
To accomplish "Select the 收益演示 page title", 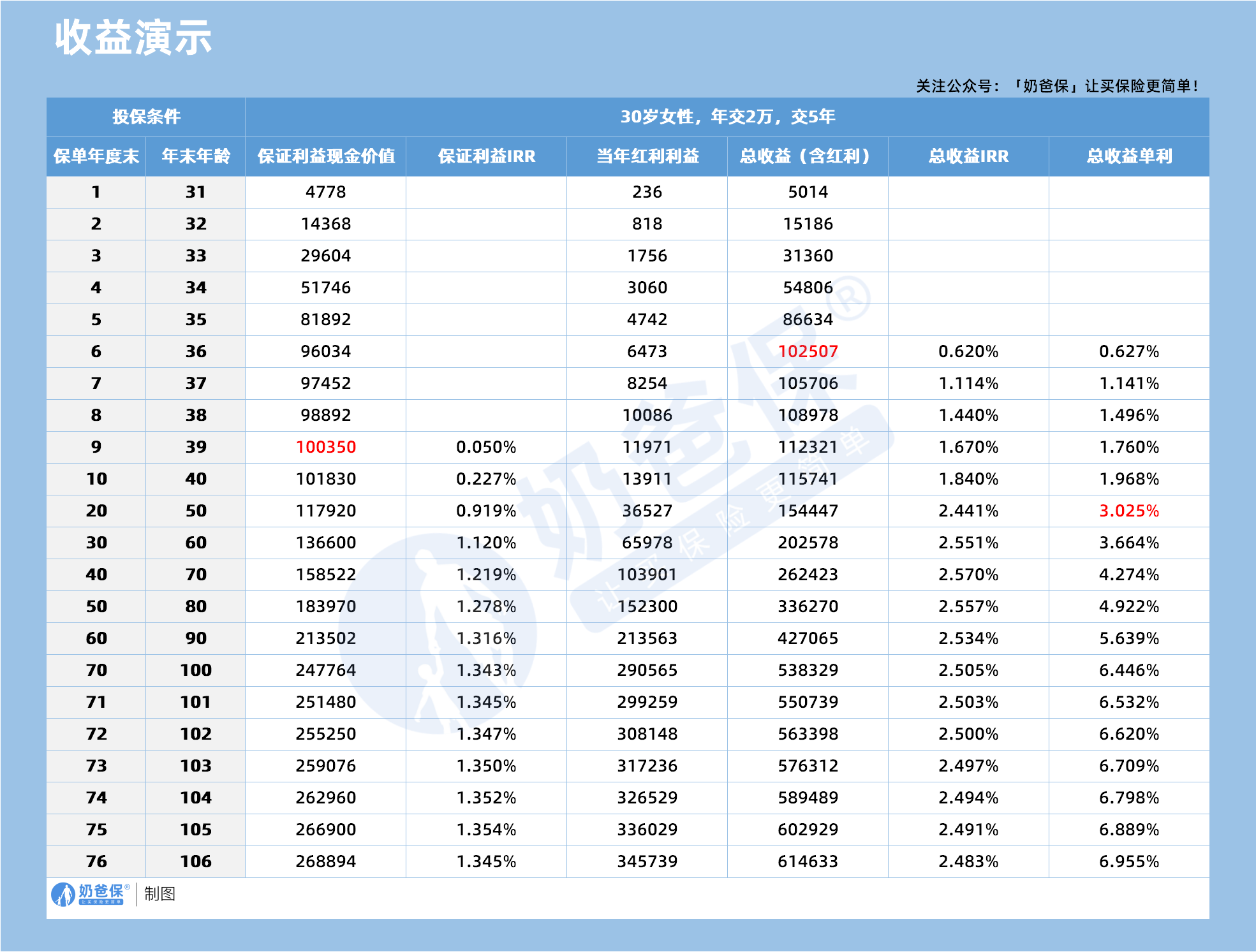I will click(134, 40).
